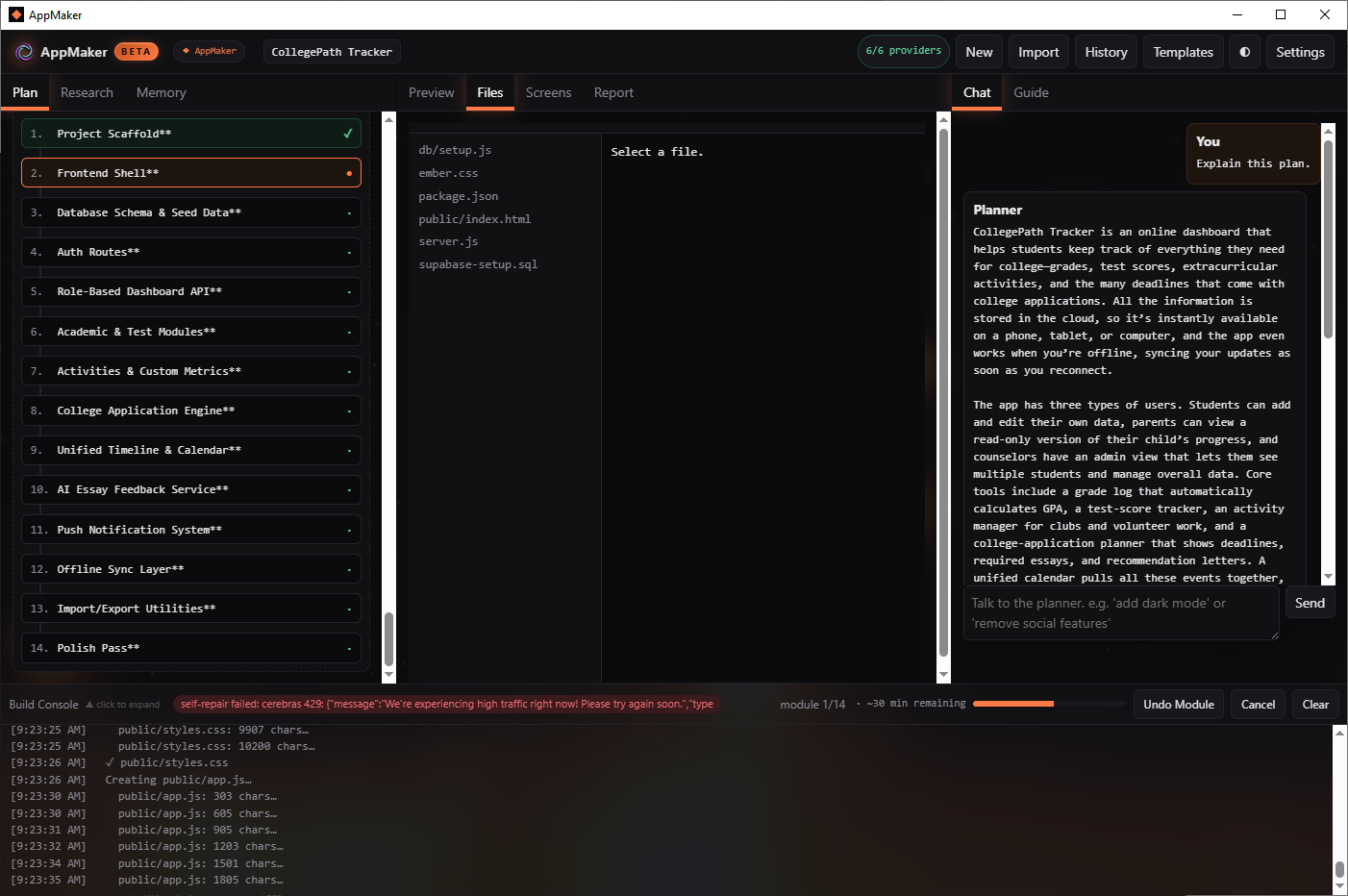Screen dimensions: 1348x896
Task: Switch to the Guide tab
Action: [x=1031, y=92]
